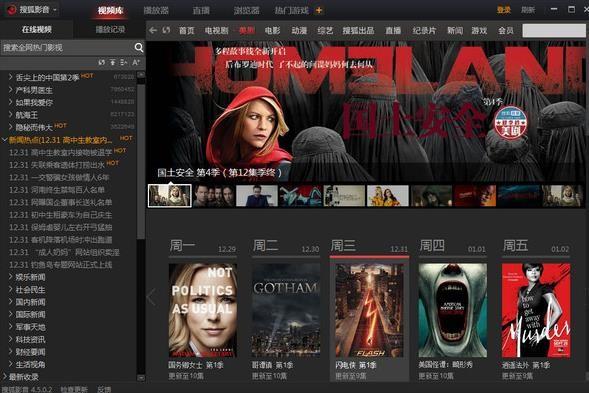
Task: Click the search magnifier icon in sidebar
Action: [139, 47]
